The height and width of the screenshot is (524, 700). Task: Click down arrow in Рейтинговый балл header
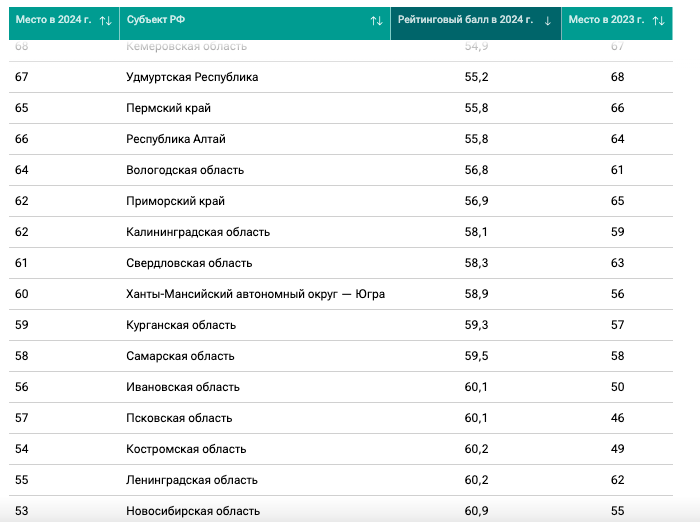(548, 21)
